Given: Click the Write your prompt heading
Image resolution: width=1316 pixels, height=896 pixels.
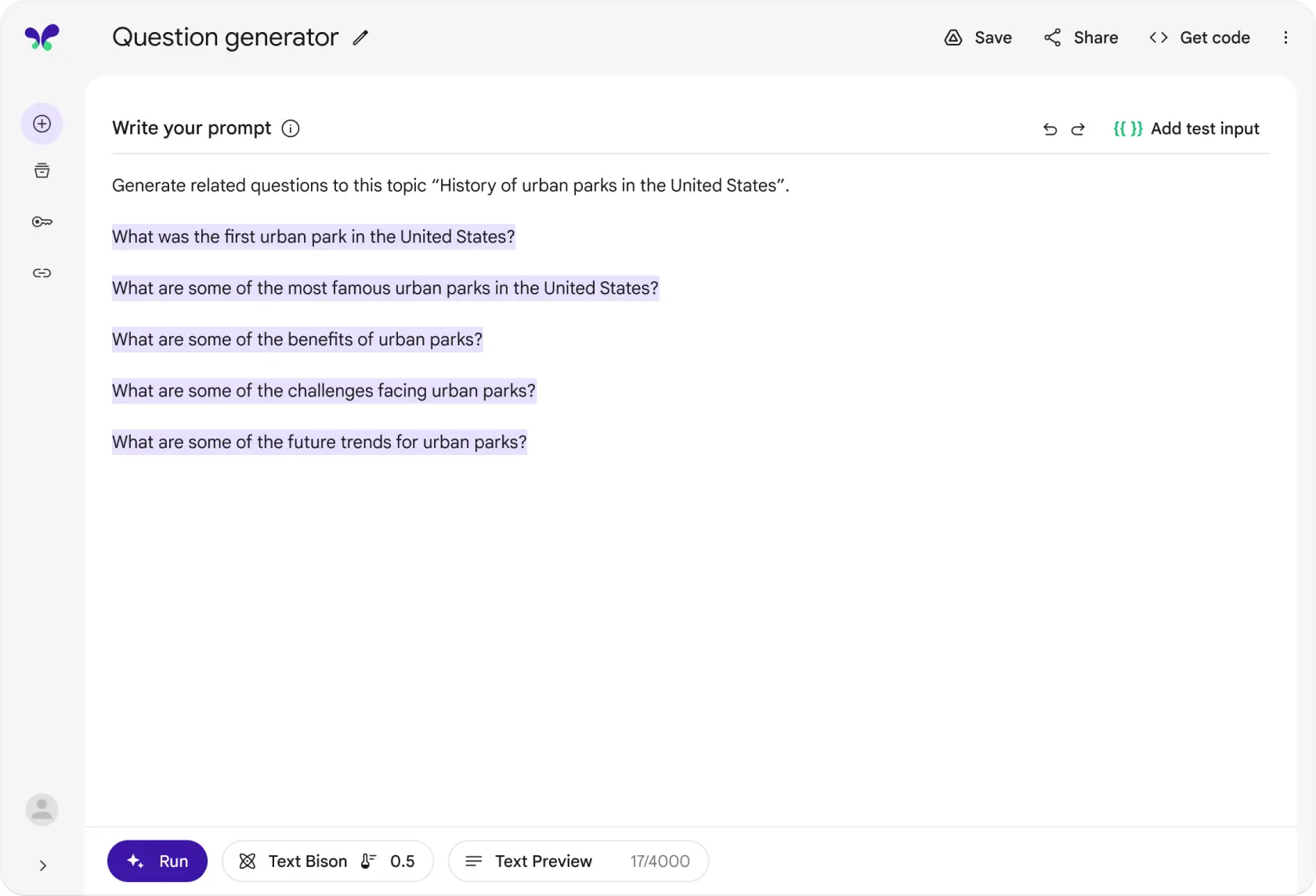Looking at the screenshot, I should [x=192, y=128].
